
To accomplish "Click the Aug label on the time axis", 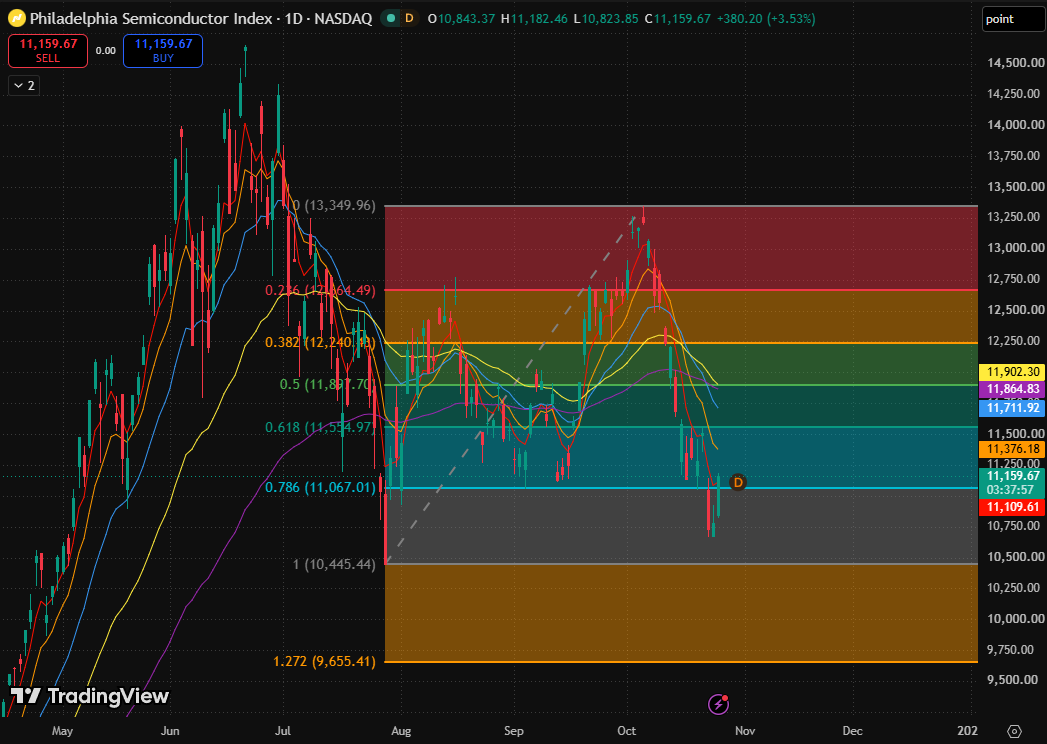I will pyautogui.click(x=401, y=731).
